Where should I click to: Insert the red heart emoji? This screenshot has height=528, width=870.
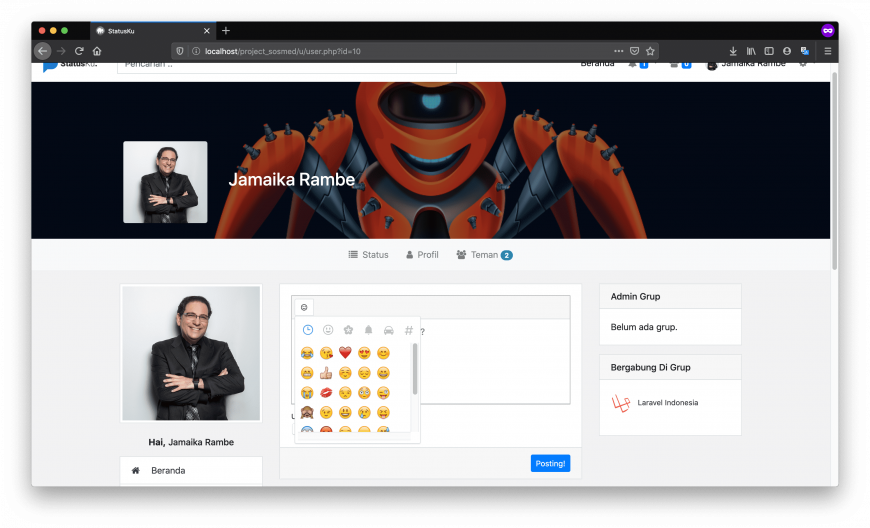(345, 353)
